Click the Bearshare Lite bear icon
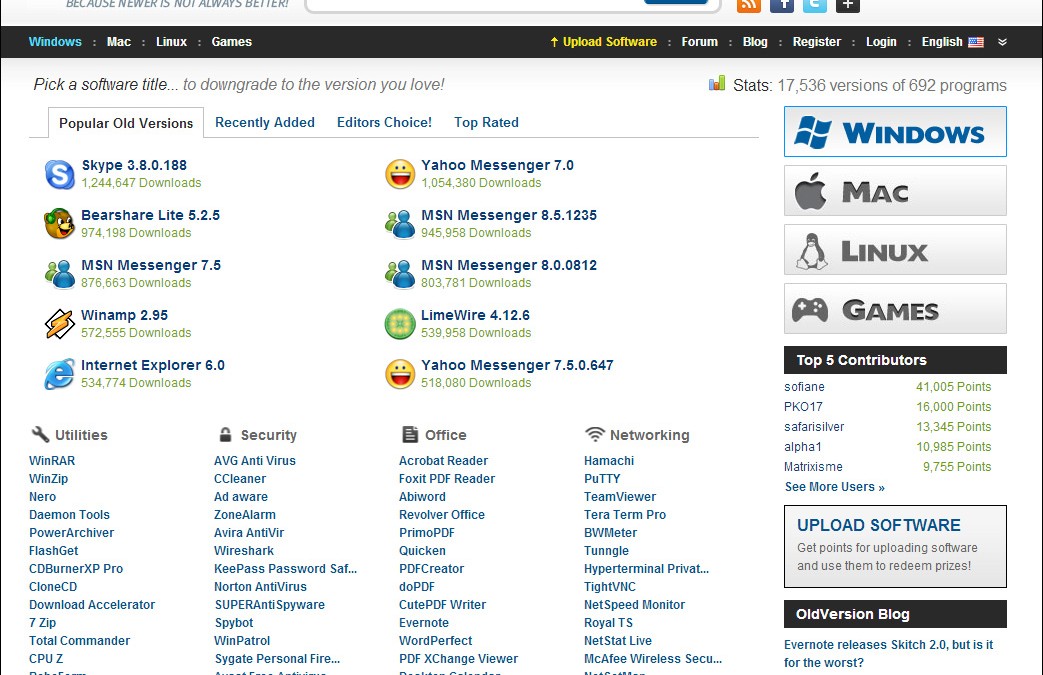 (x=60, y=224)
